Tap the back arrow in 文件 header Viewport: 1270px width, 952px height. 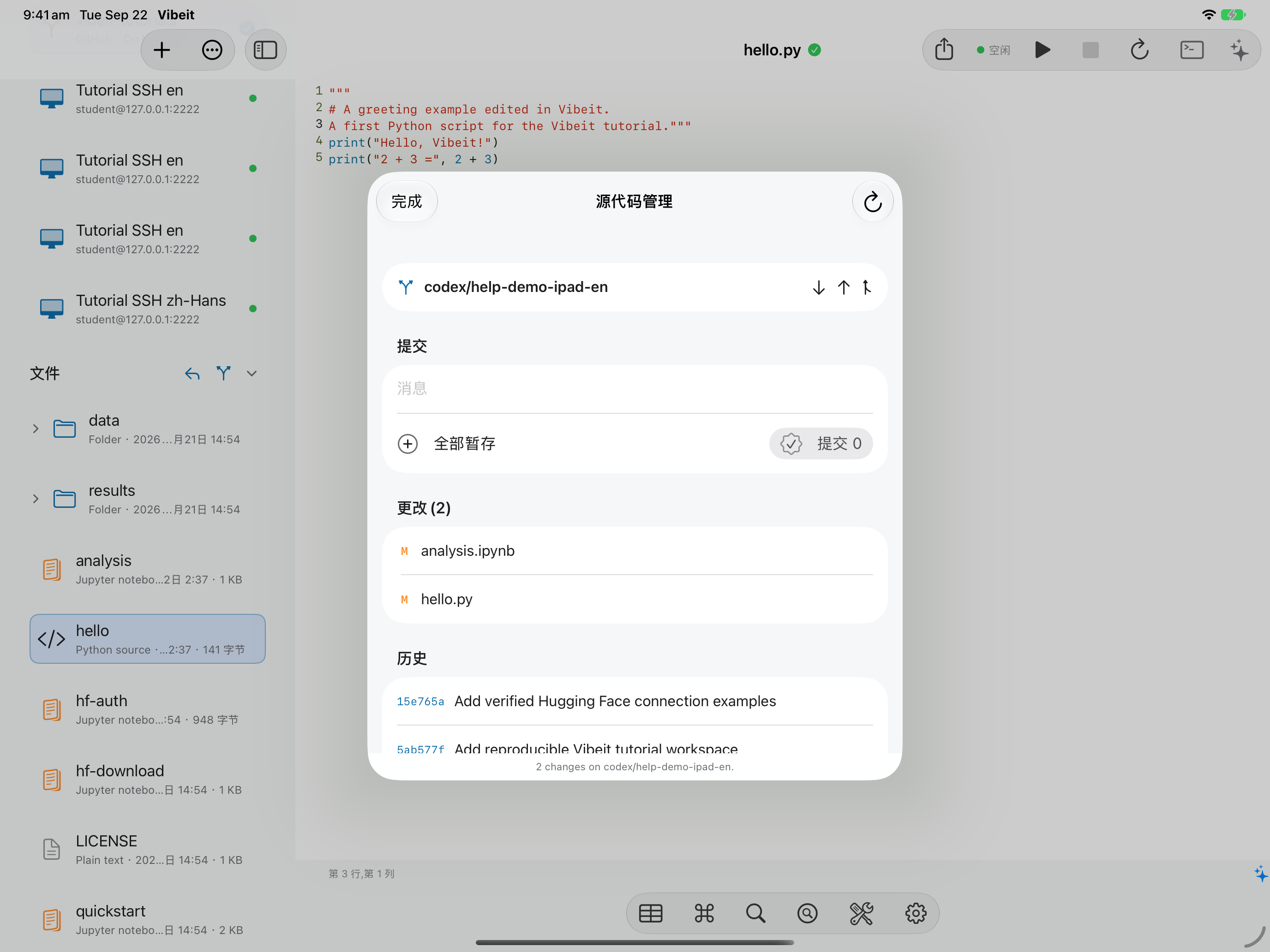point(192,374)
